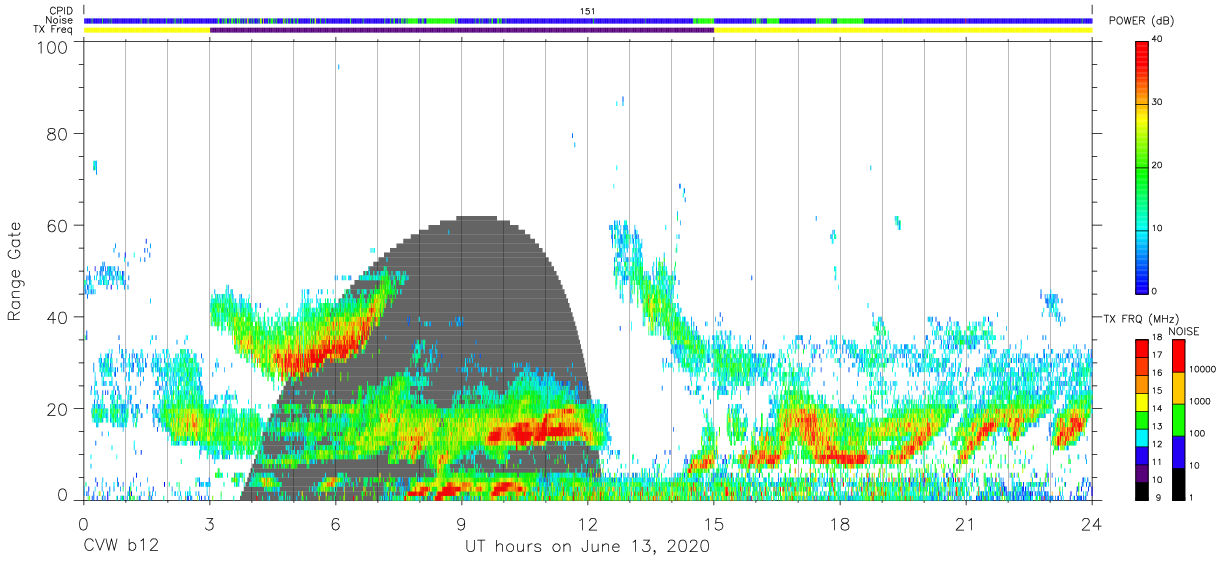Click the 80 tick on the range gate axis
The height and width of the screenshot is (567, 1228).
tap(59, 134)
